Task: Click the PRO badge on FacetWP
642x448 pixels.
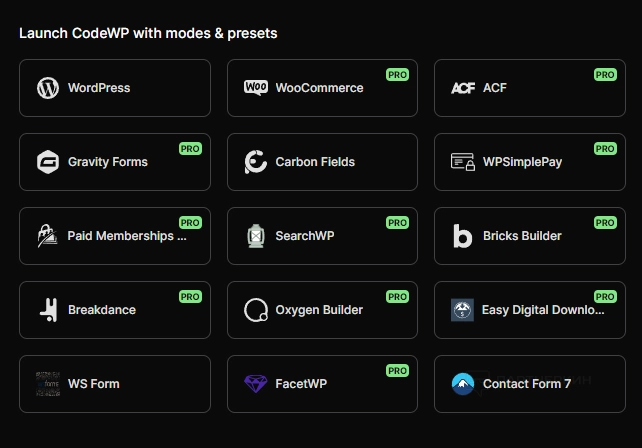Action: [397, 371]
